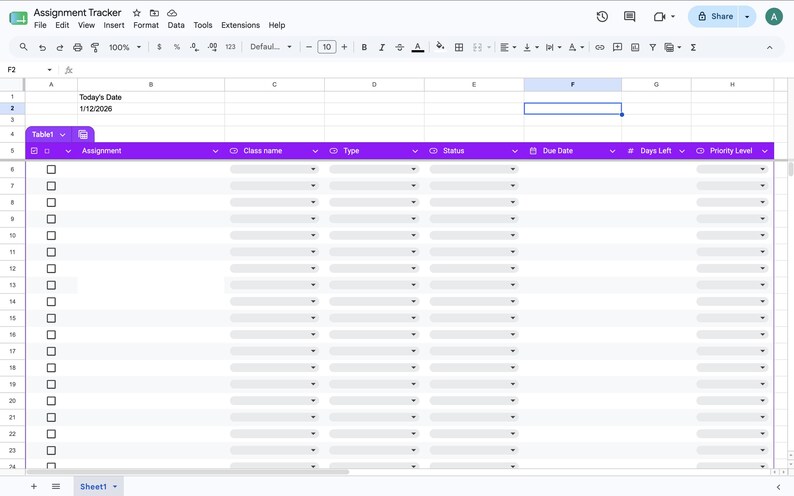Click the move to folder icon

tap(154, 13)
